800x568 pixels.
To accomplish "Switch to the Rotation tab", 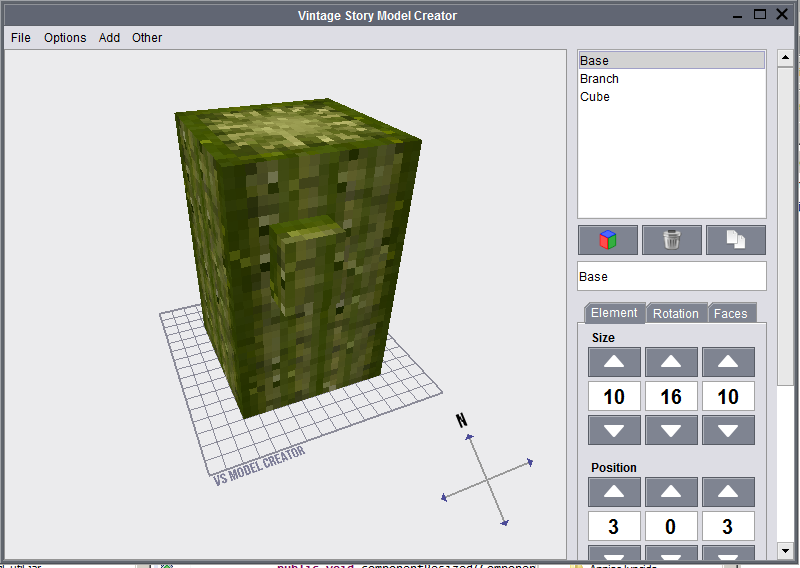I will coord(676,313).
